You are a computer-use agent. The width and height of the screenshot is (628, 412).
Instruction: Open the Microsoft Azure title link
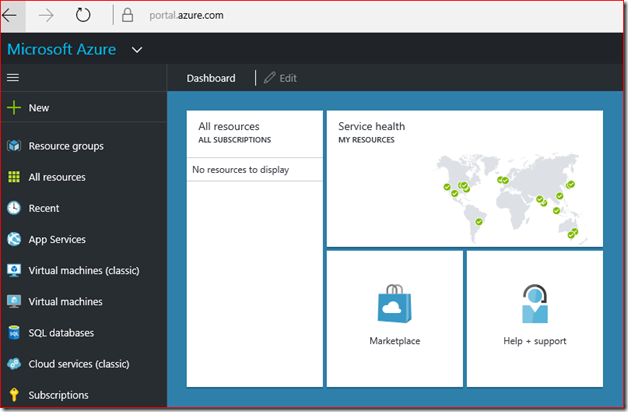point(62,50)
